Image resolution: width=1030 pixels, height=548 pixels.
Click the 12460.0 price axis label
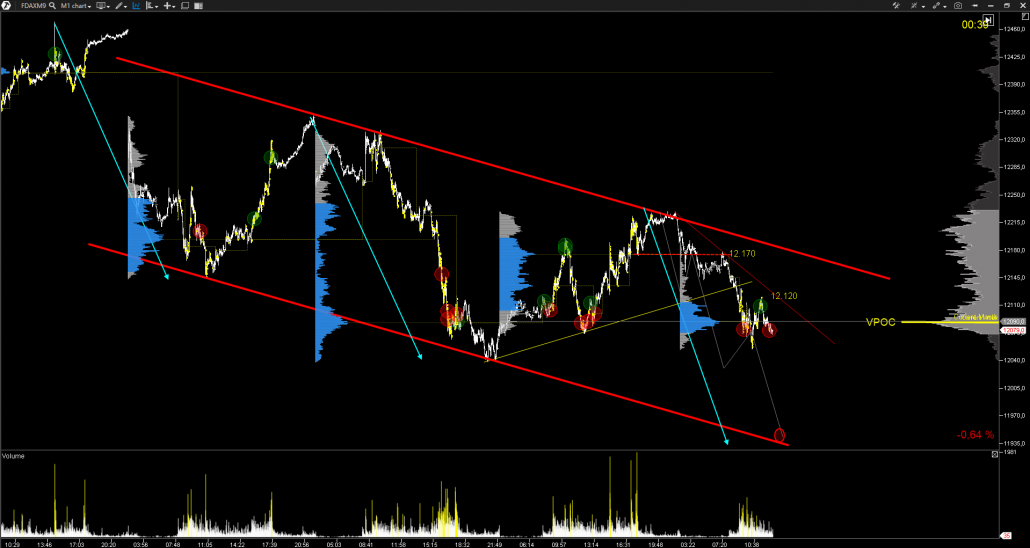1012,30
